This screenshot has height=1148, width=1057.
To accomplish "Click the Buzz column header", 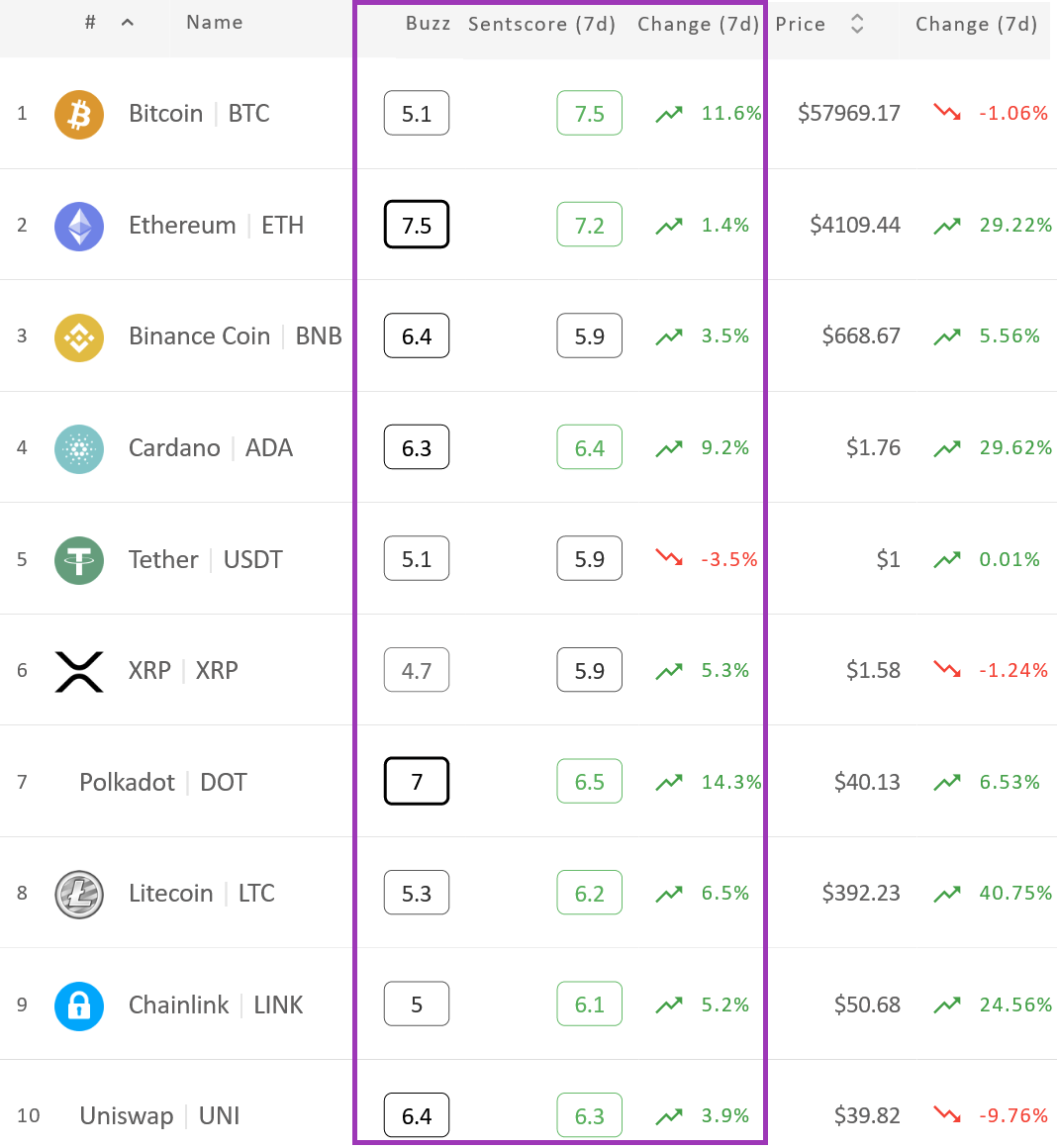I will [429, 24].
